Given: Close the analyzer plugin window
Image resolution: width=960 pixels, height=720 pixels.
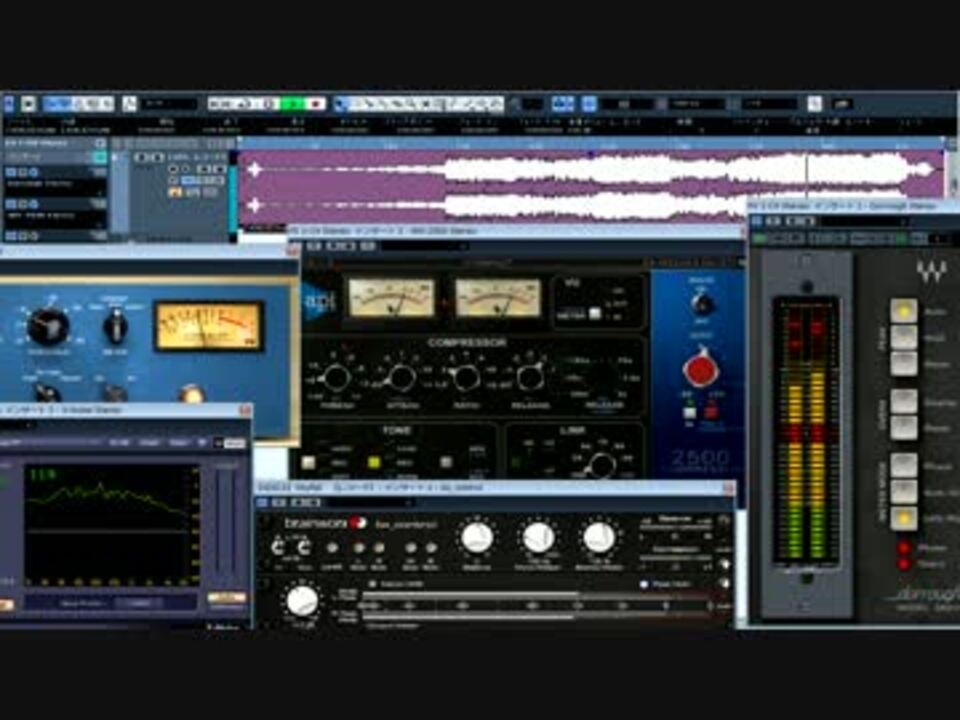Looking at the screenshot, I should [x=245, y=410].
